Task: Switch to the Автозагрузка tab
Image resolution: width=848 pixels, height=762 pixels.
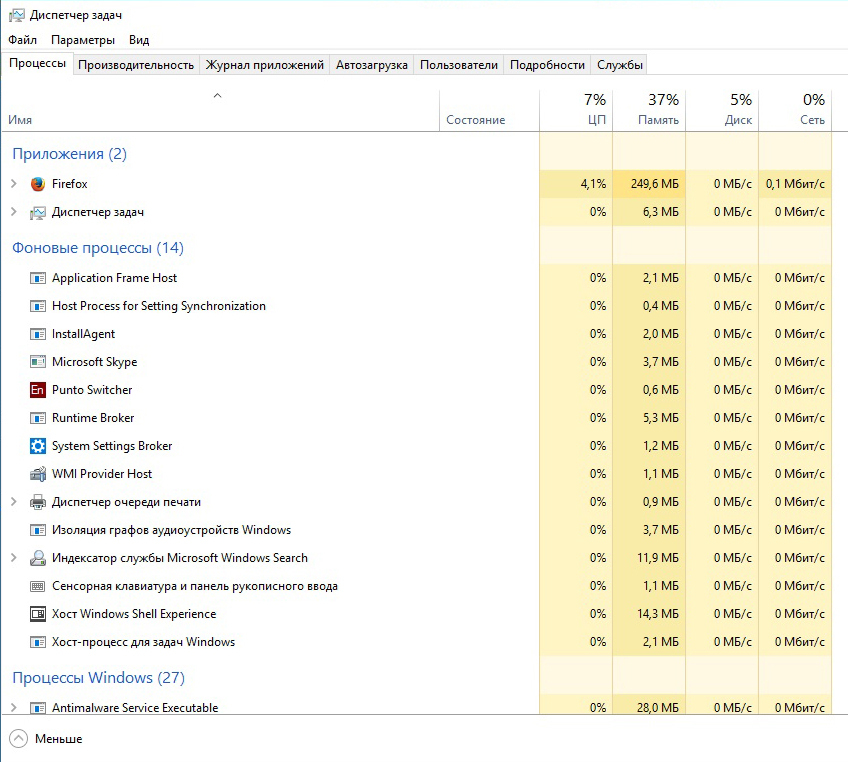Action: [x=371, y=65]
